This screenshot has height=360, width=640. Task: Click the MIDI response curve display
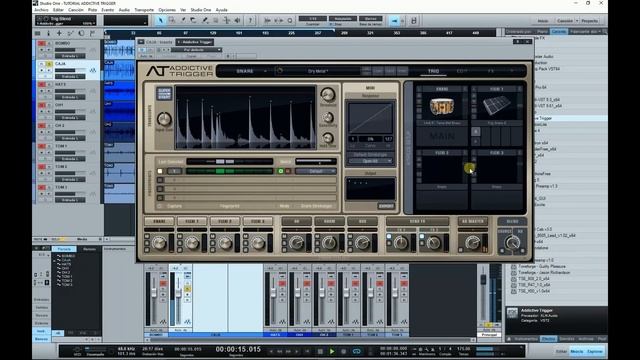370,118
